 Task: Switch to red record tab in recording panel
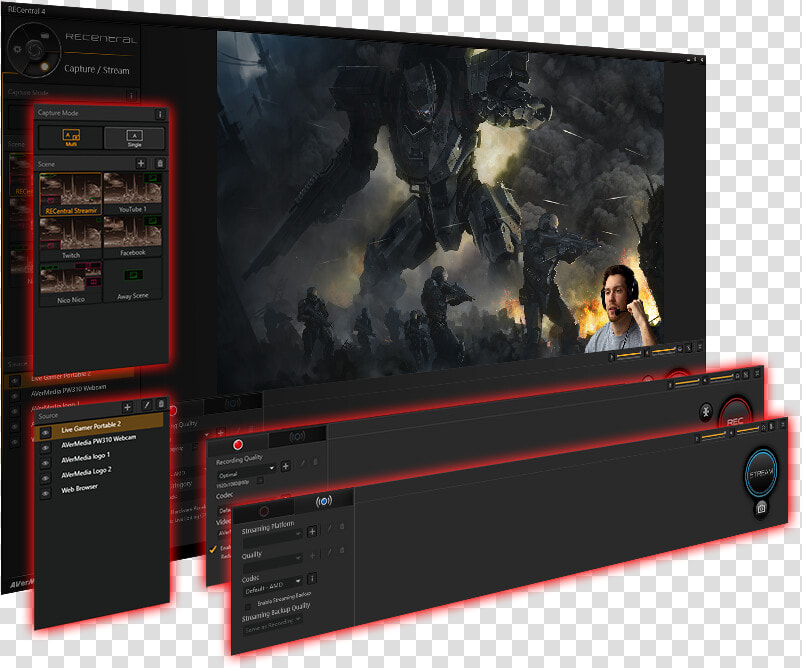[237, 444]
